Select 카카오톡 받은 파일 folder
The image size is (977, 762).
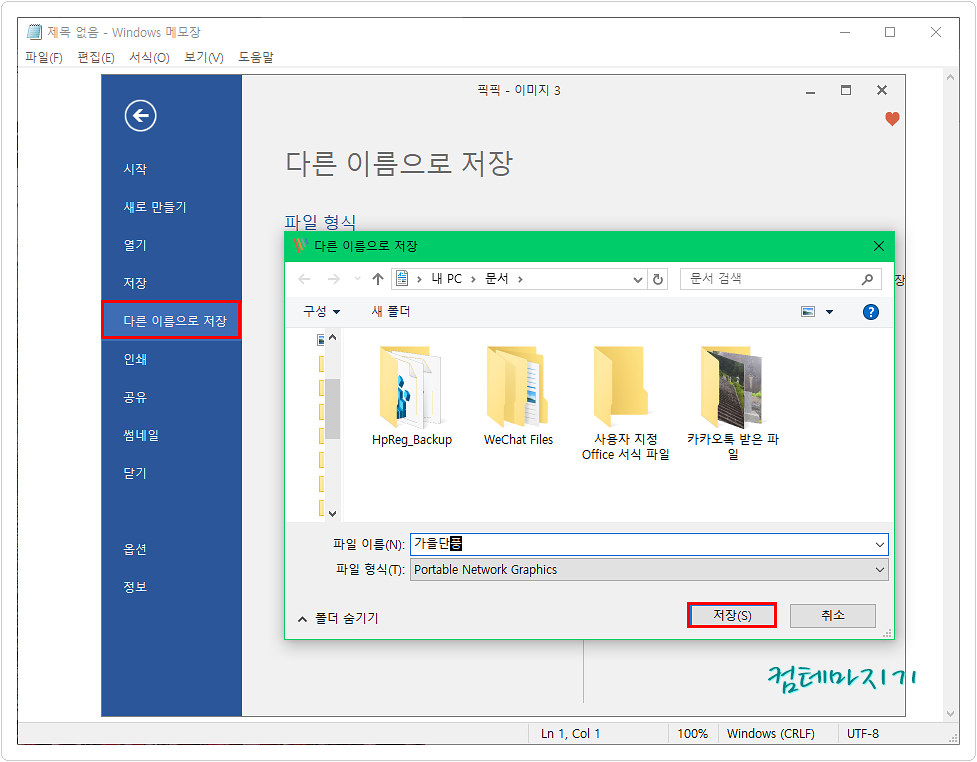point(733,402)
